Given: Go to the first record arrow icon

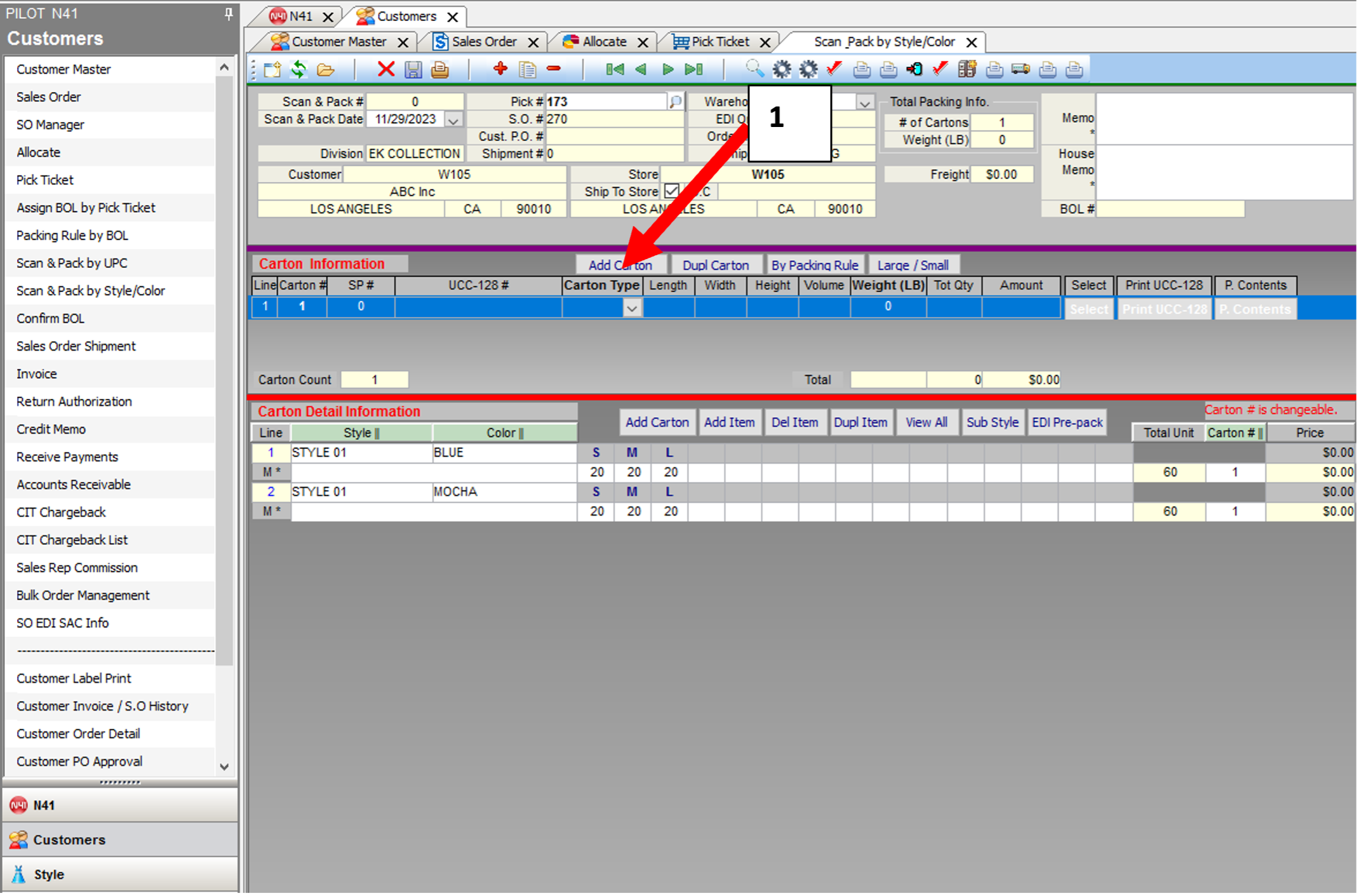Looking at the screenshot, I should [613, 69].
